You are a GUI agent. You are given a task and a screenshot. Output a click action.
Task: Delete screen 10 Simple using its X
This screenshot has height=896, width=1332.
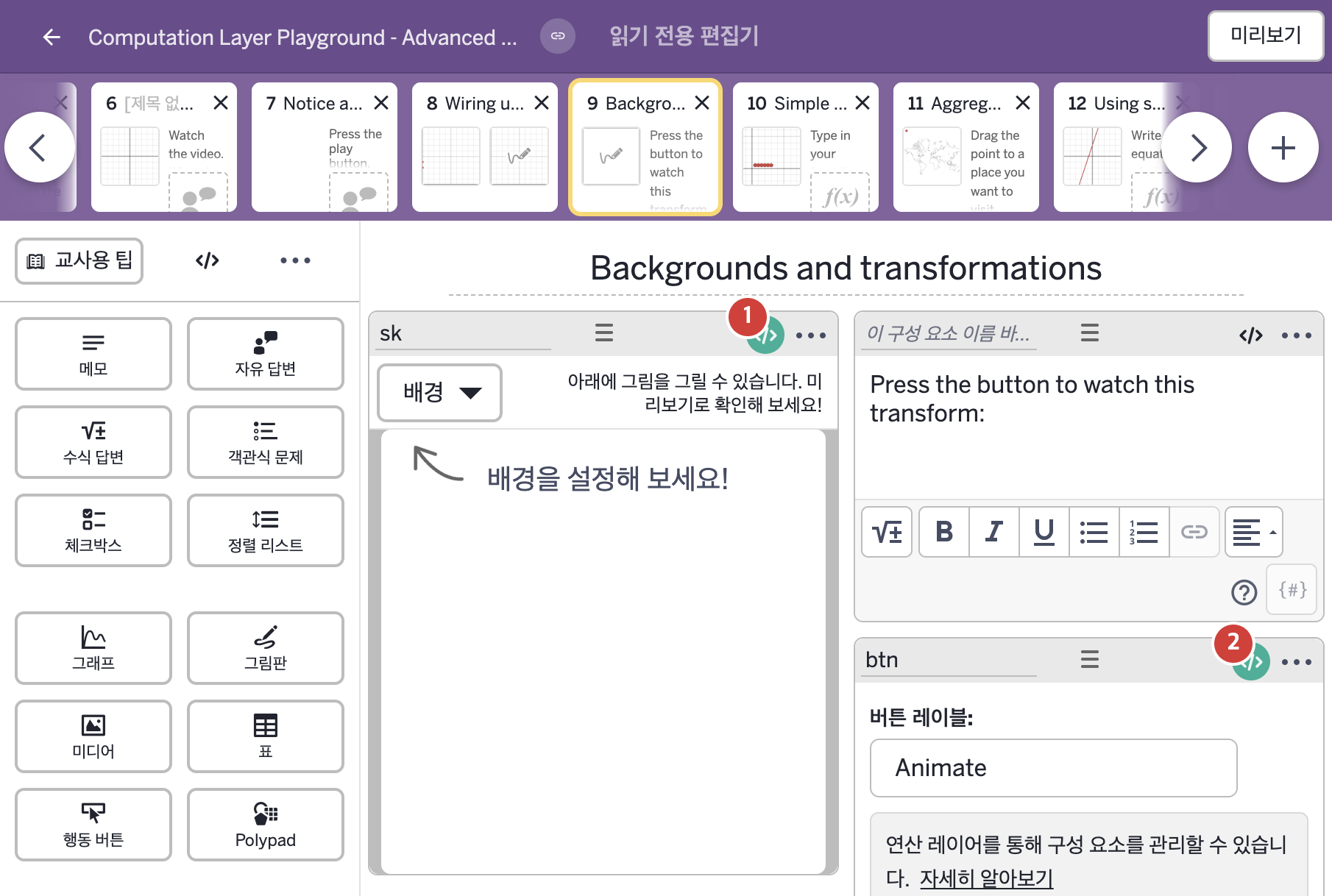point(862,103)
